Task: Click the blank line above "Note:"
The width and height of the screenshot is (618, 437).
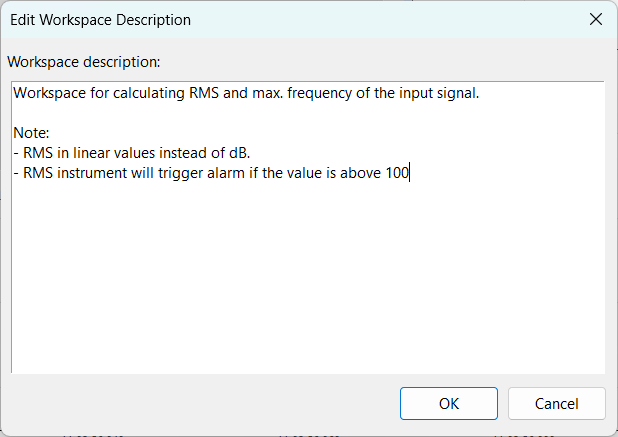Action: click(200, 114)
